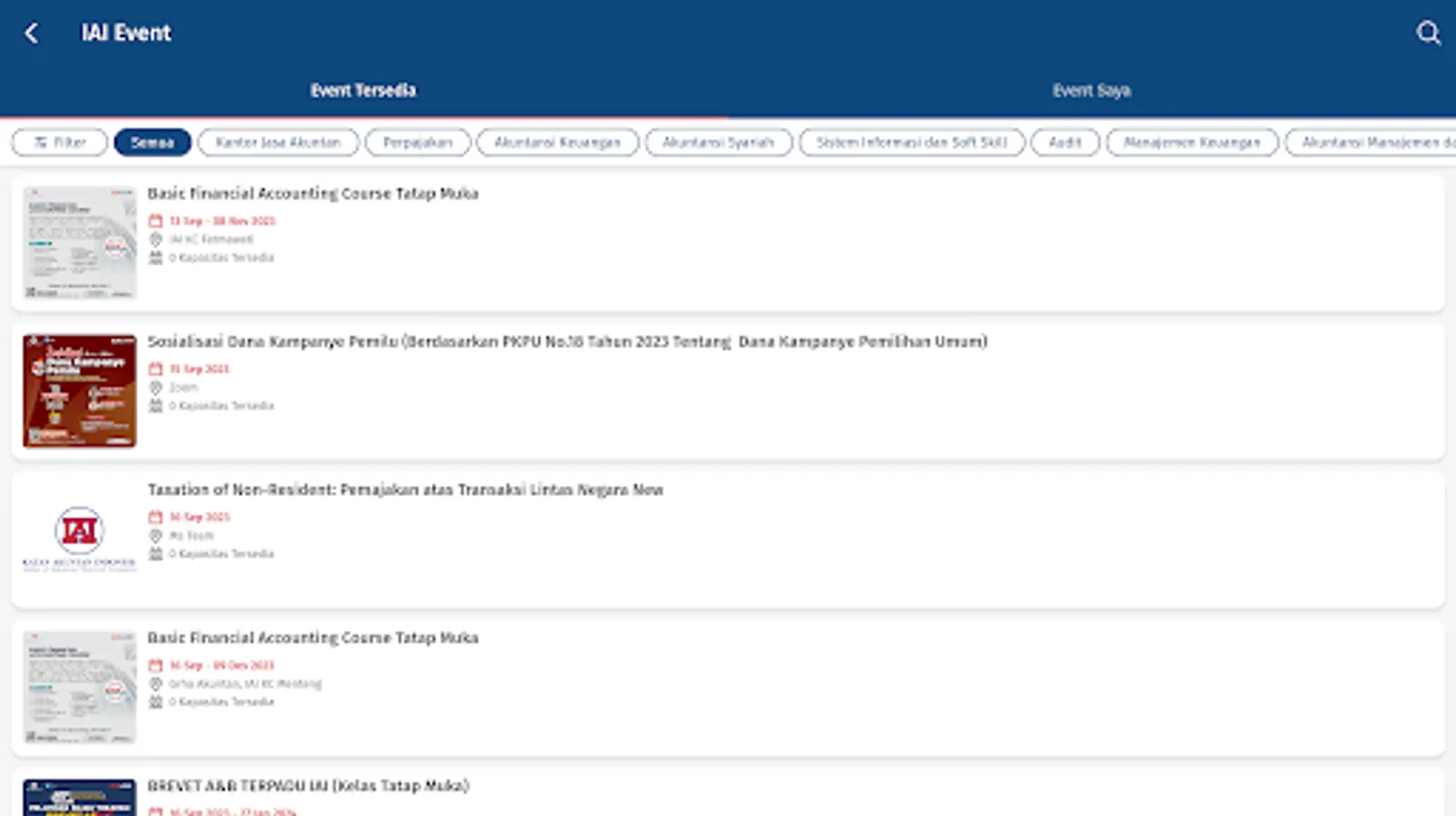Open search with the magnifier icon
The height and width of the screenshot is (816, 1456).
point(1428,34)
